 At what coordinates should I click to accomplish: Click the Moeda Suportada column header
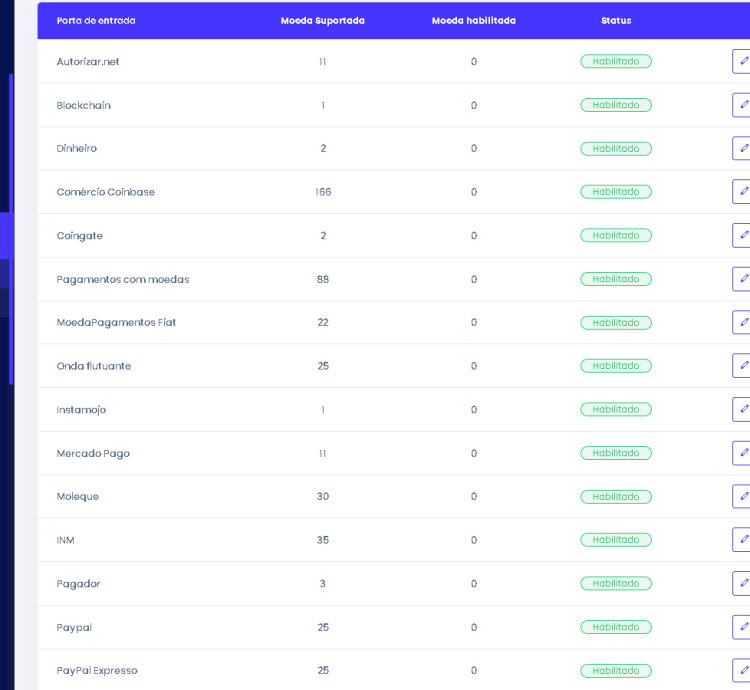pyautogui.click(x=322, y=21)
